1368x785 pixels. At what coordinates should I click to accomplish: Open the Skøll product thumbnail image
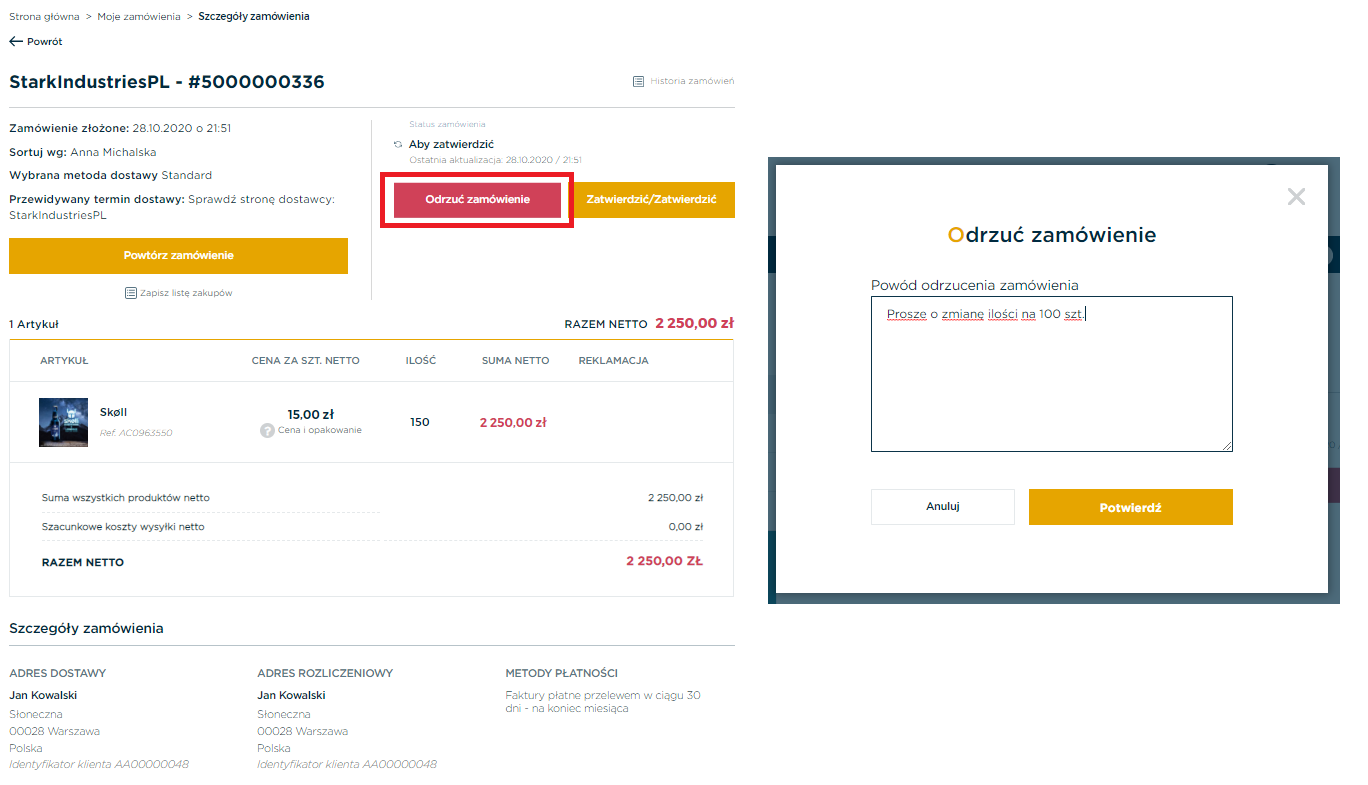[64, 422]
